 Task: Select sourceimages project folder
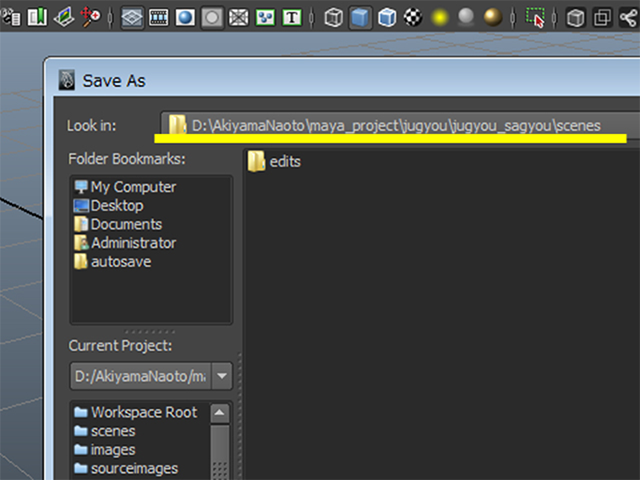pyautogui.click(x=126, y=469)
